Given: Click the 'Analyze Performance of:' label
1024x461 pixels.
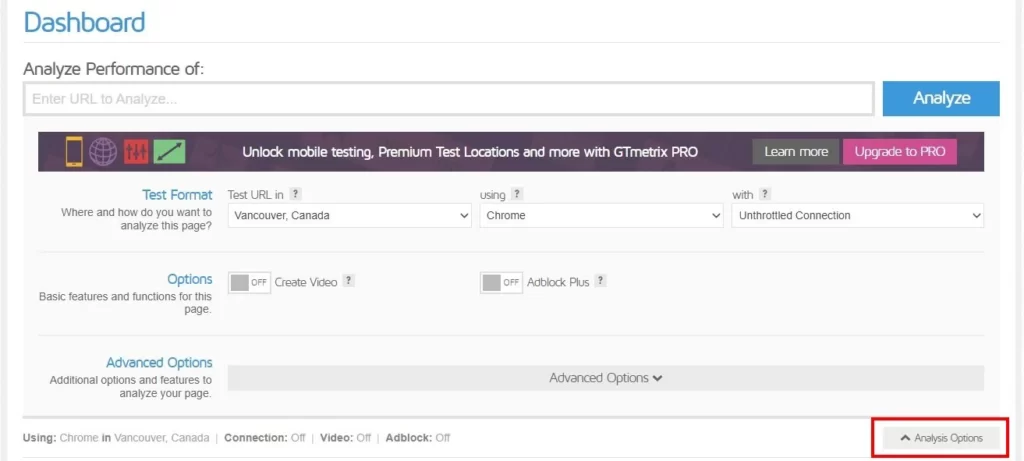Looking at the screenshot, I should click(x=114, y=69).
